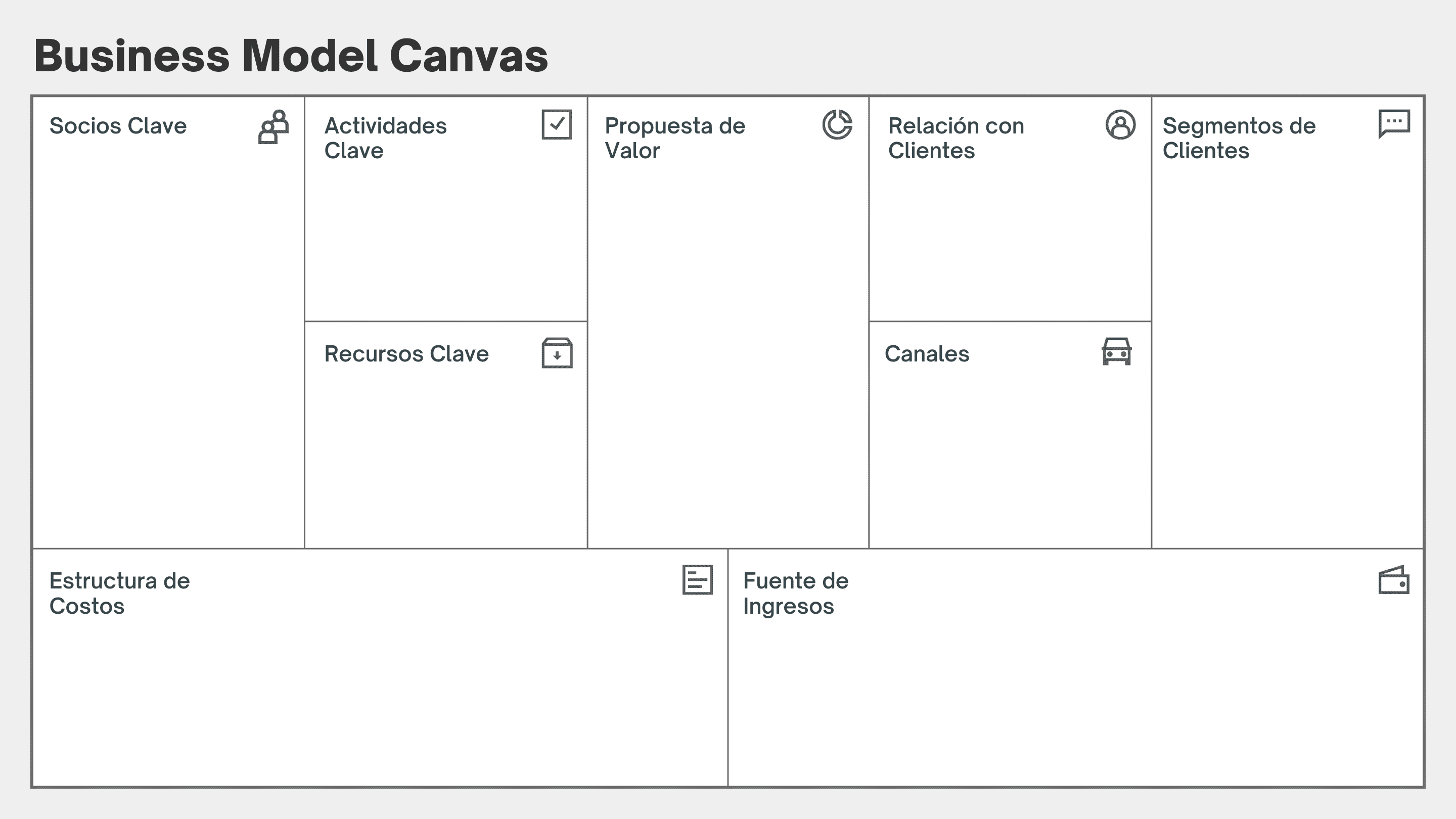
Task: Click the checkmark box icon in Actividades Clave
Action: point(556,124)
